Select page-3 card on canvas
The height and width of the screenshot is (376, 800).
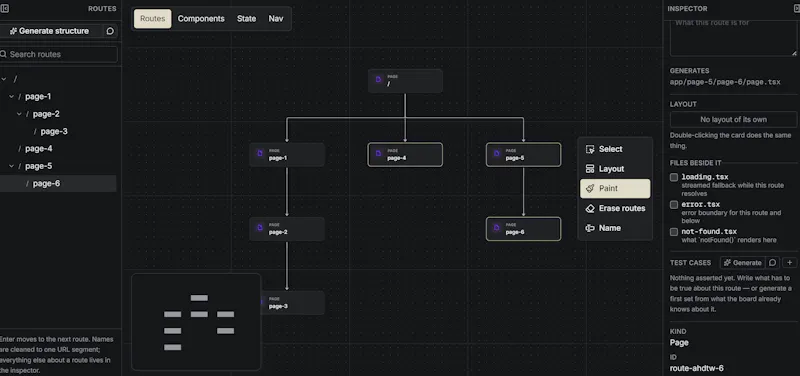pyautogui.click(x=292, y=303)
